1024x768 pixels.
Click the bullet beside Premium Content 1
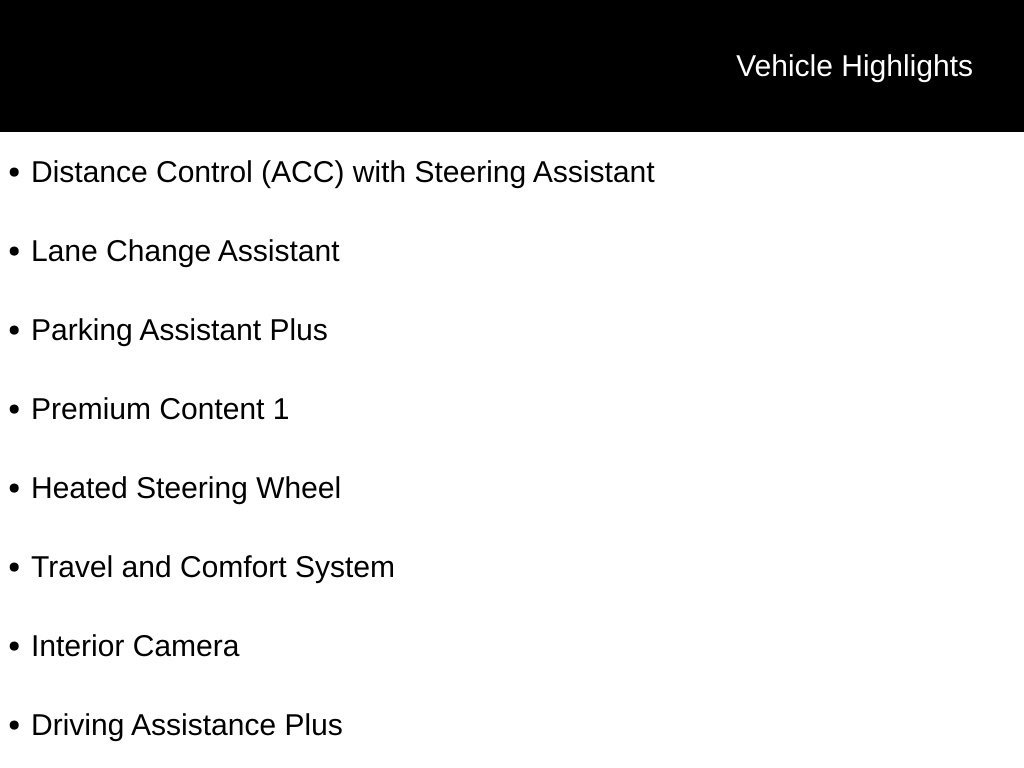14,410
